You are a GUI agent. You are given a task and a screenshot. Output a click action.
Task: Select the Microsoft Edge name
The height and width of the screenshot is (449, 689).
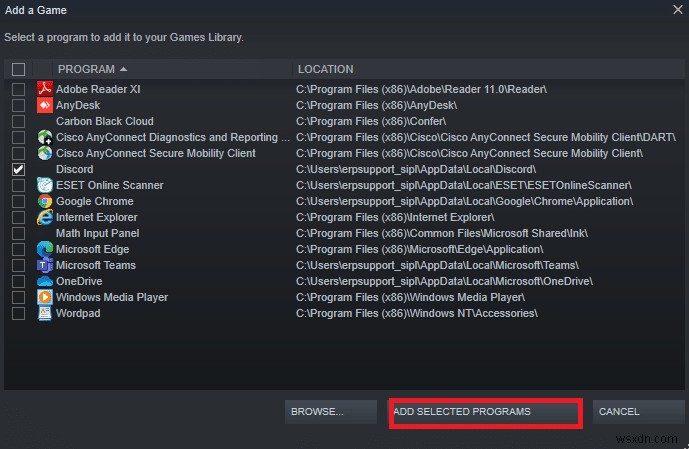(93, 250)
